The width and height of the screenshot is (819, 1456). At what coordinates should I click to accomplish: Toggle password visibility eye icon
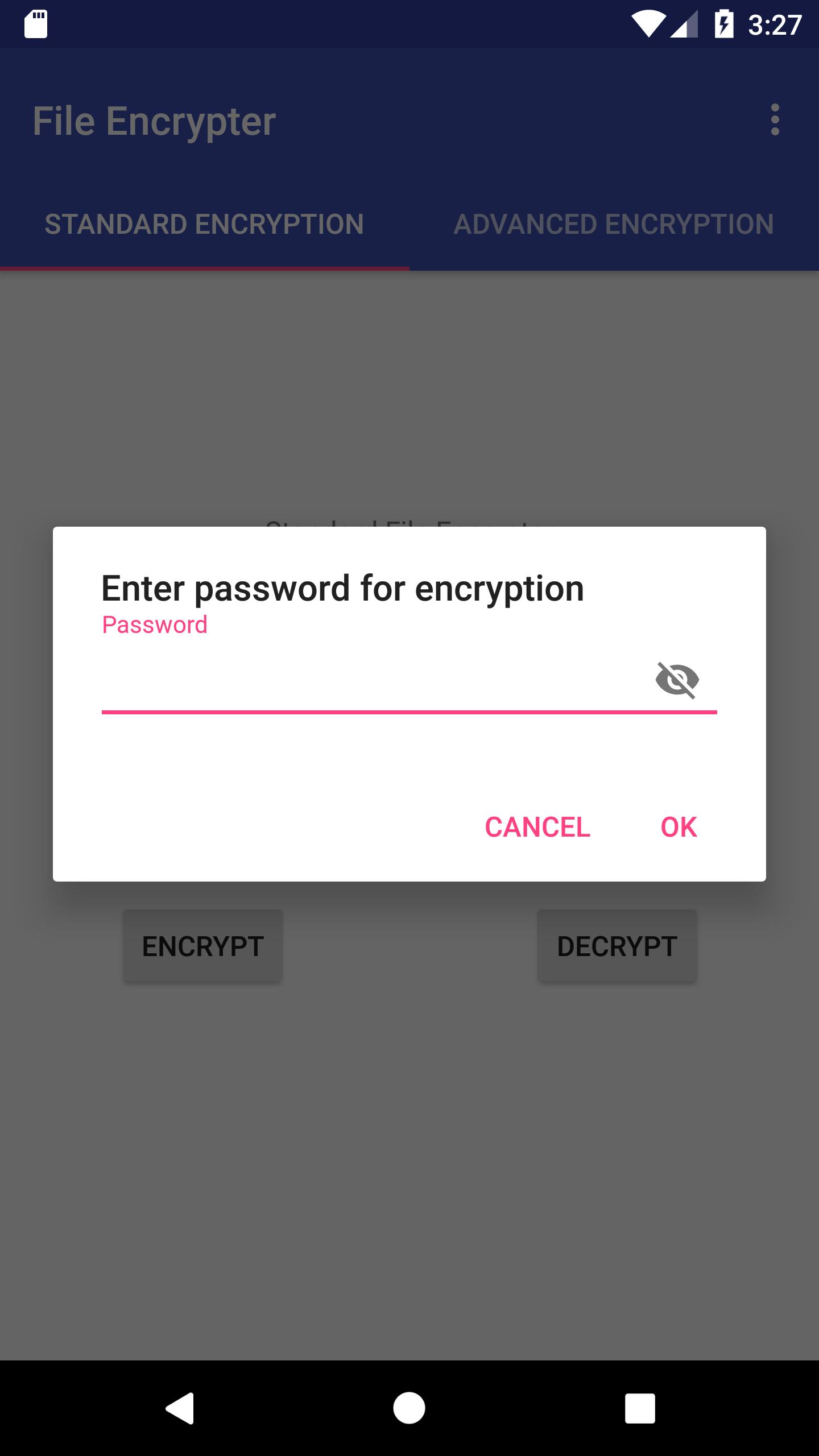(677, 680)
